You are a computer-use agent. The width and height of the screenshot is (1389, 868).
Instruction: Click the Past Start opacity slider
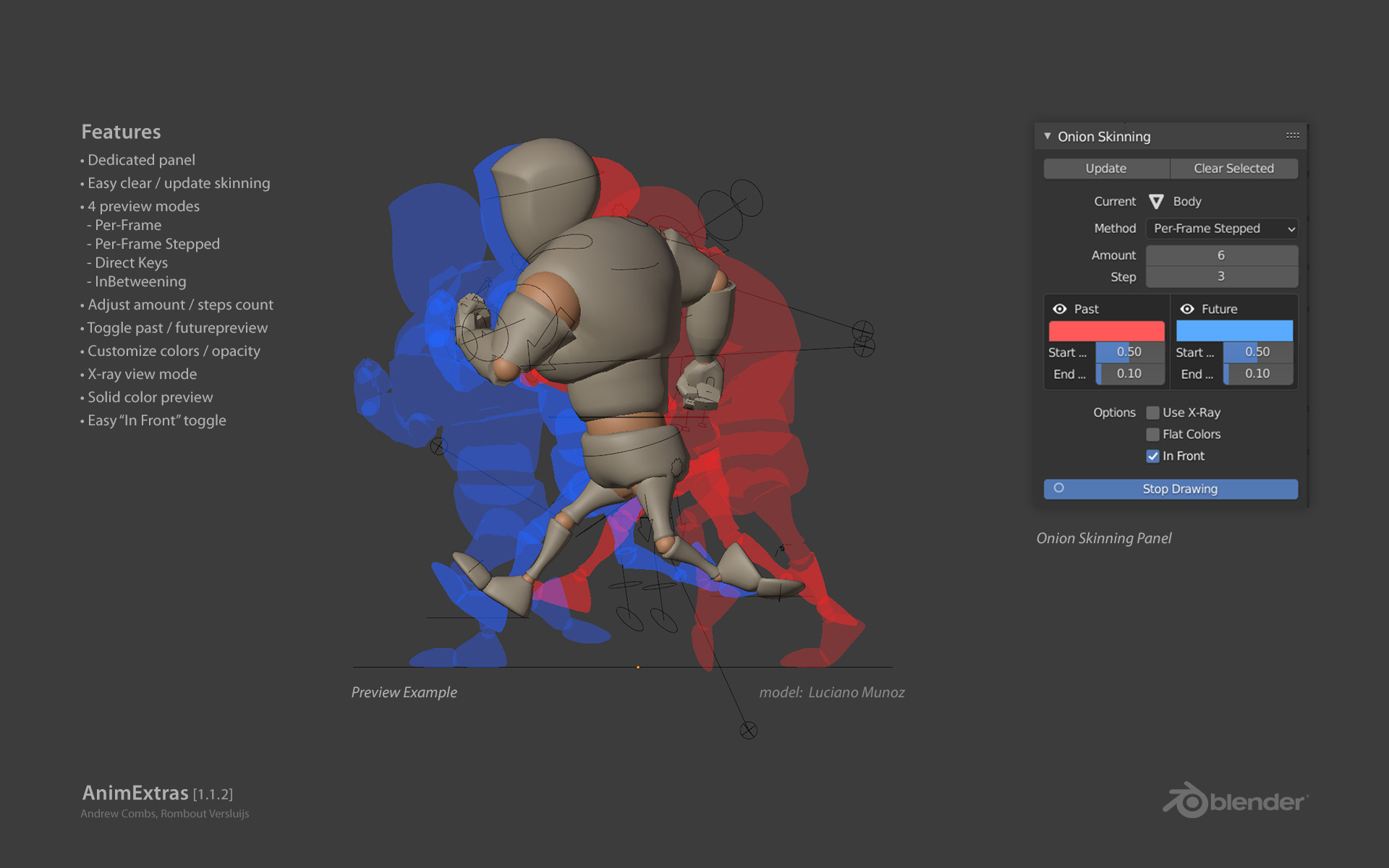[x=1129, y=352]
